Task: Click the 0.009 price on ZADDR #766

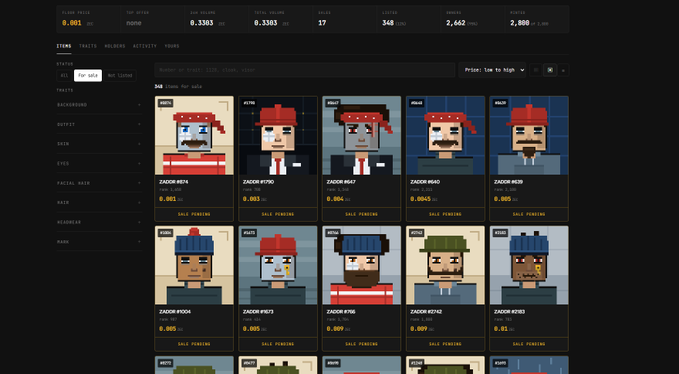Action: click(335, 329)
